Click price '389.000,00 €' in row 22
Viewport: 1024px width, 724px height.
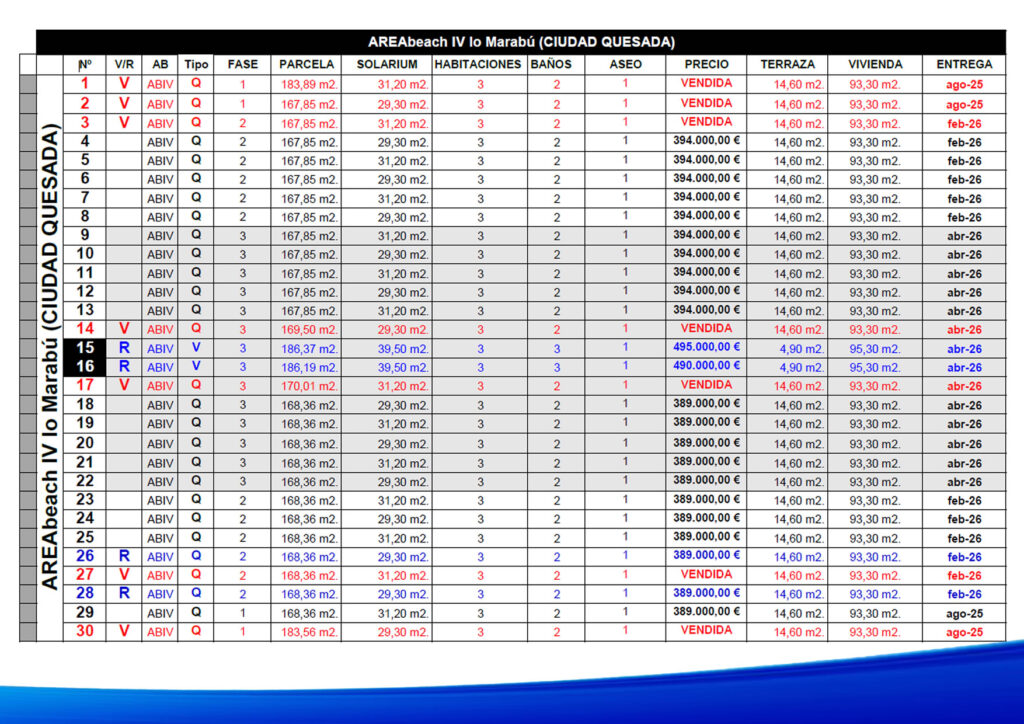(706, 480)
